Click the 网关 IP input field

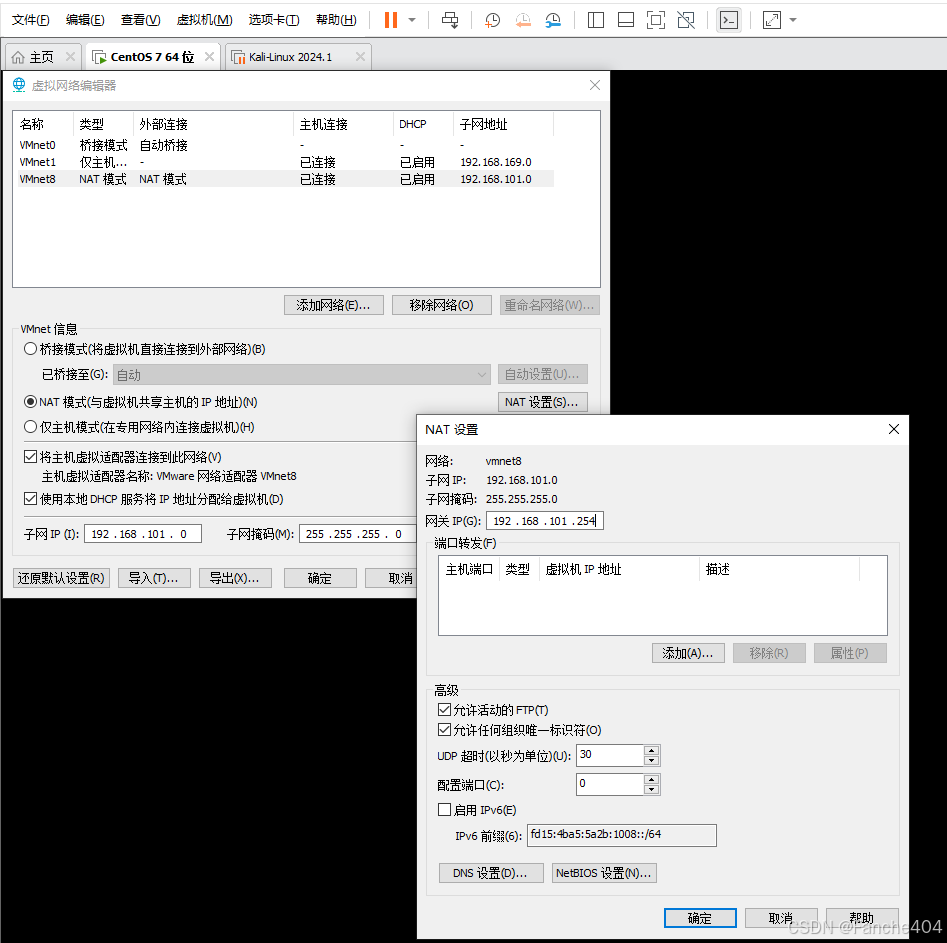pos(544,521)
